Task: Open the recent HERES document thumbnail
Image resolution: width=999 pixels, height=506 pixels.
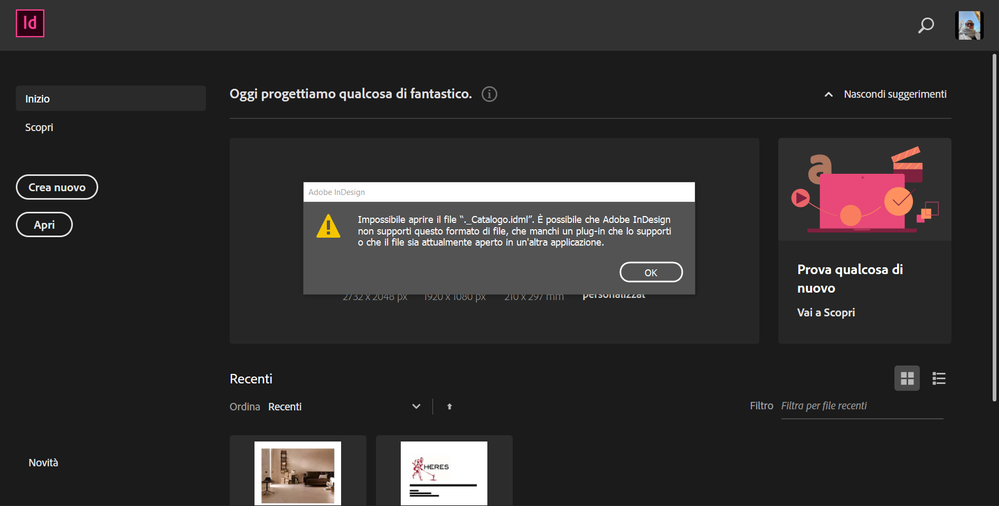Action: coord(444,472)
